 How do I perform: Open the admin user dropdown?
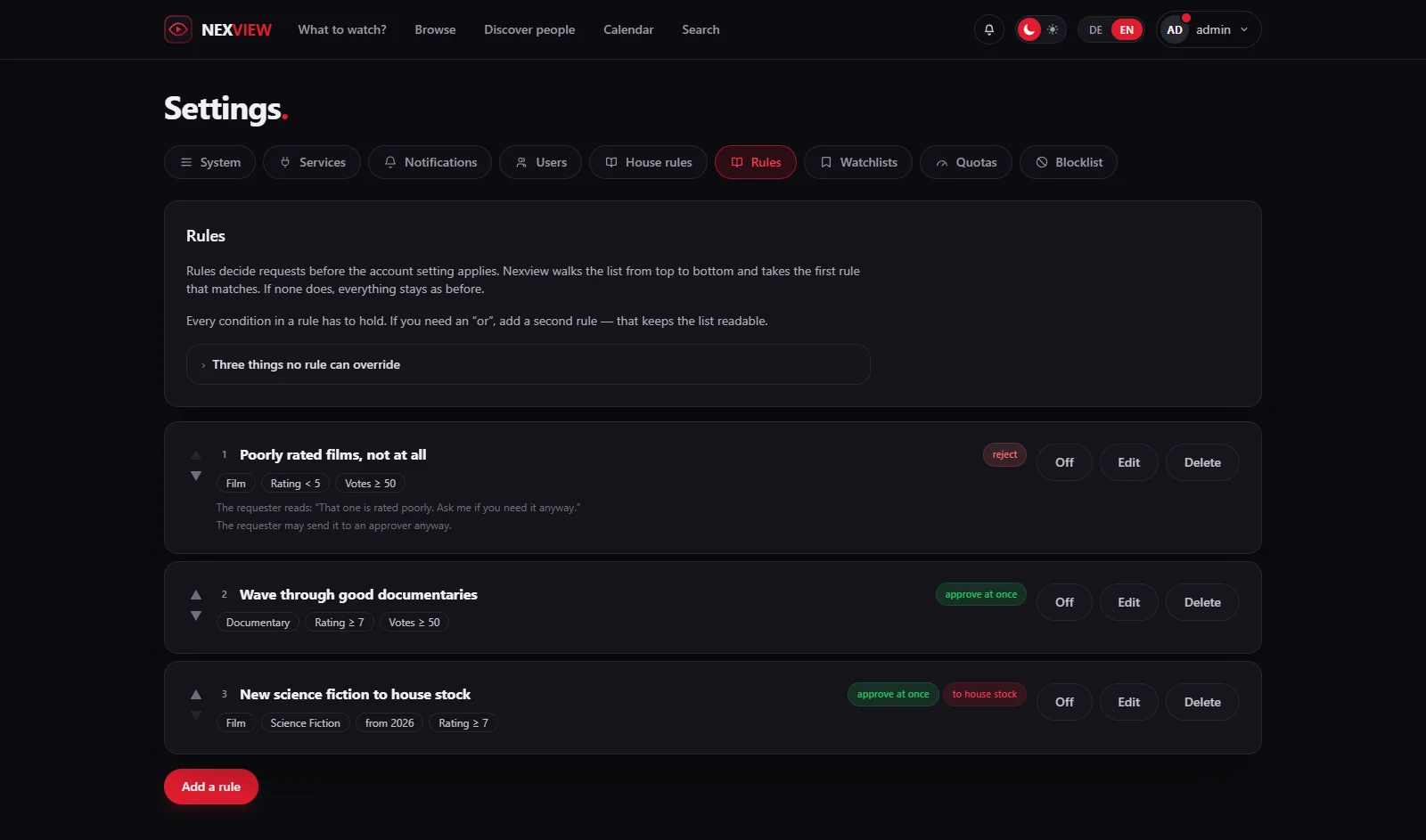click(1209, 29)
